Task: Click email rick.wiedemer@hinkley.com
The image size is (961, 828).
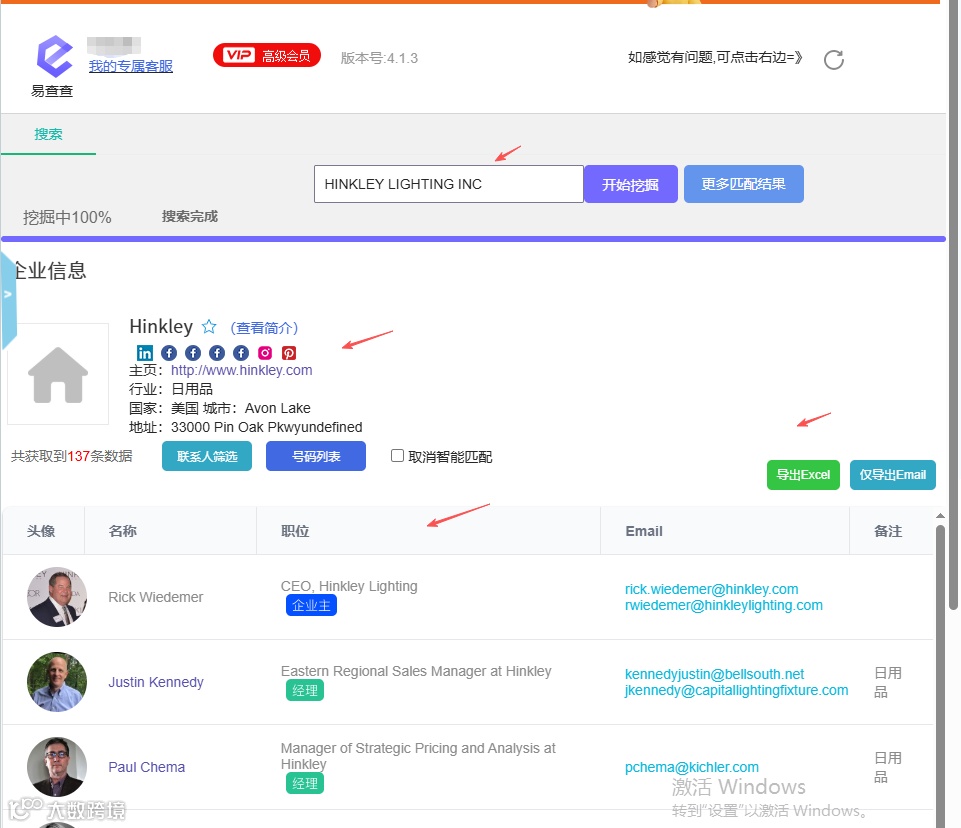Action: 712,589
